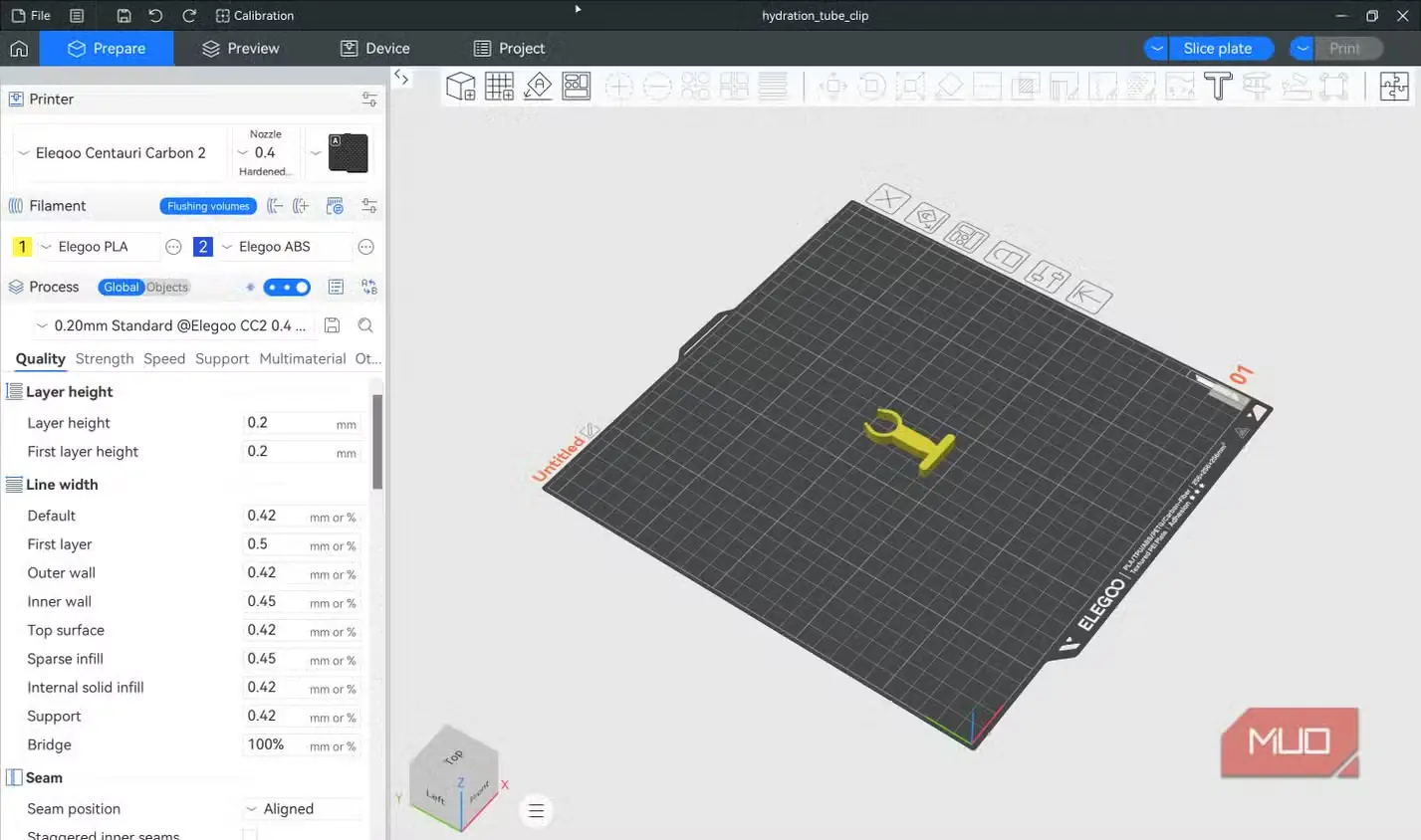The height and width of the screenshot is (840, 1421).
Task: Open the Elegoo ABS filament dropdown
Action: point(285,247)
